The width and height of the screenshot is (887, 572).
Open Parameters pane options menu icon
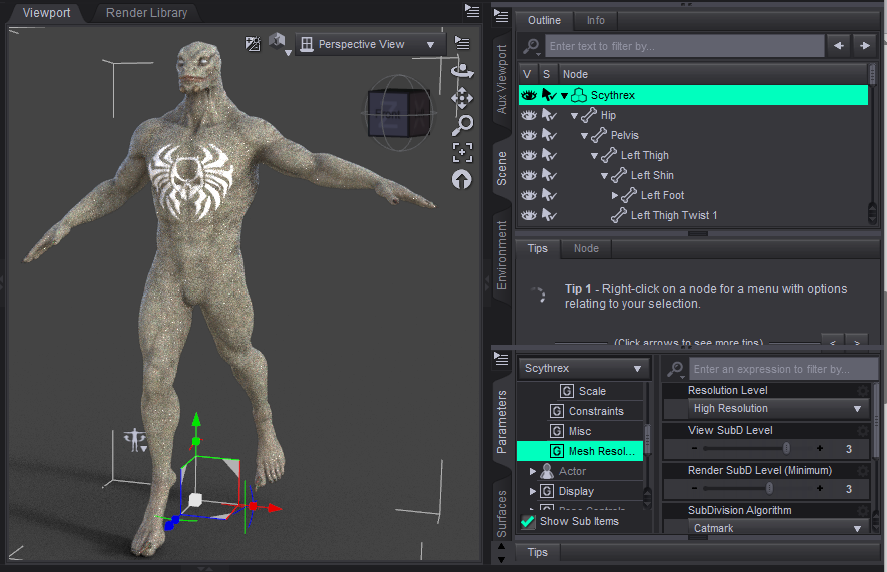coord(501,358)
